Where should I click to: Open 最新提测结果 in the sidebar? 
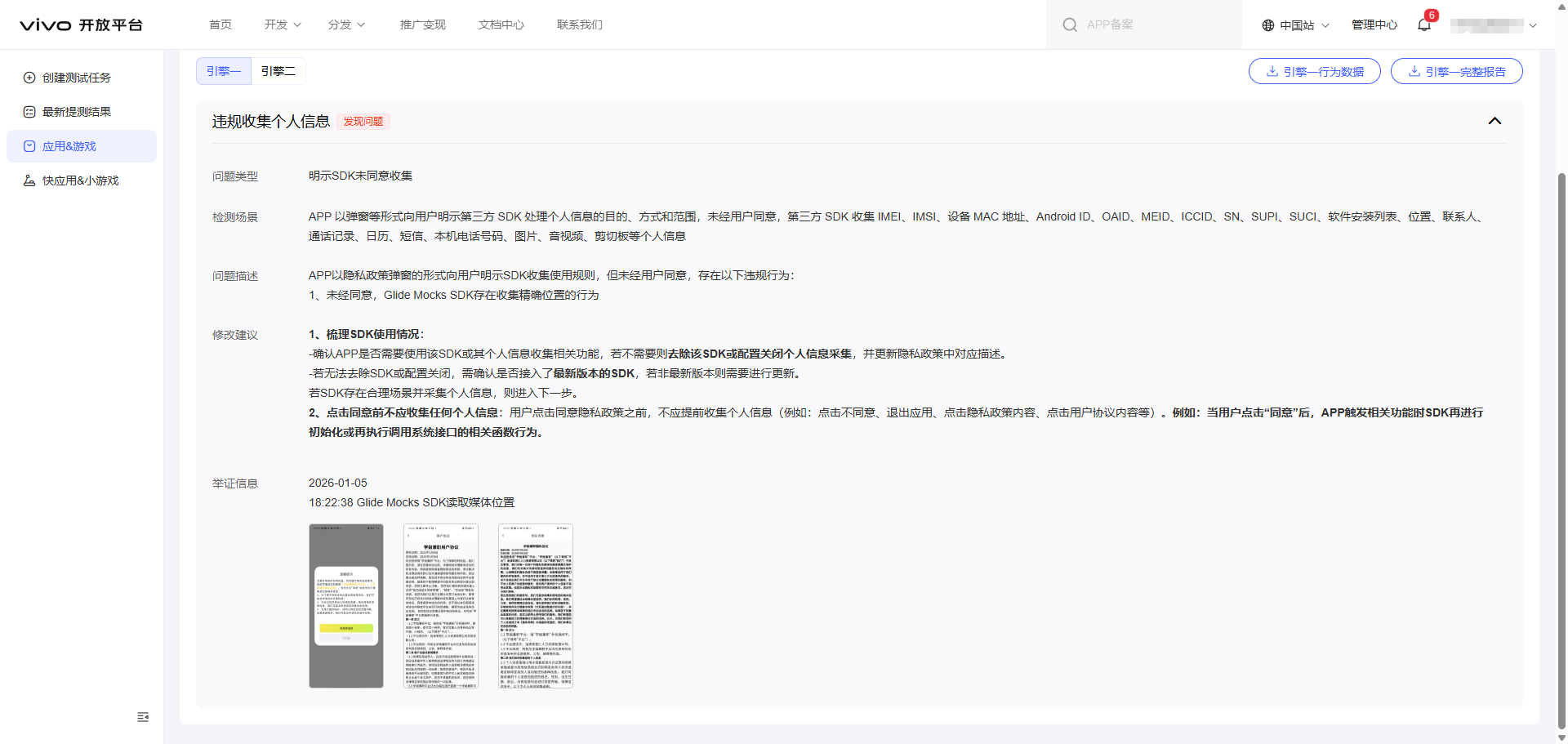click(x=76, y=112)
